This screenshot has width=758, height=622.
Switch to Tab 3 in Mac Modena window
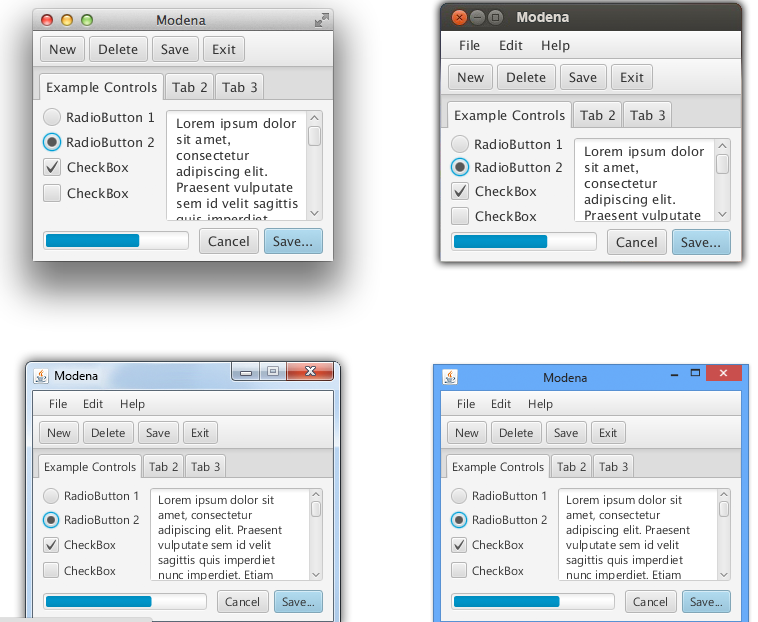(240, 87)
